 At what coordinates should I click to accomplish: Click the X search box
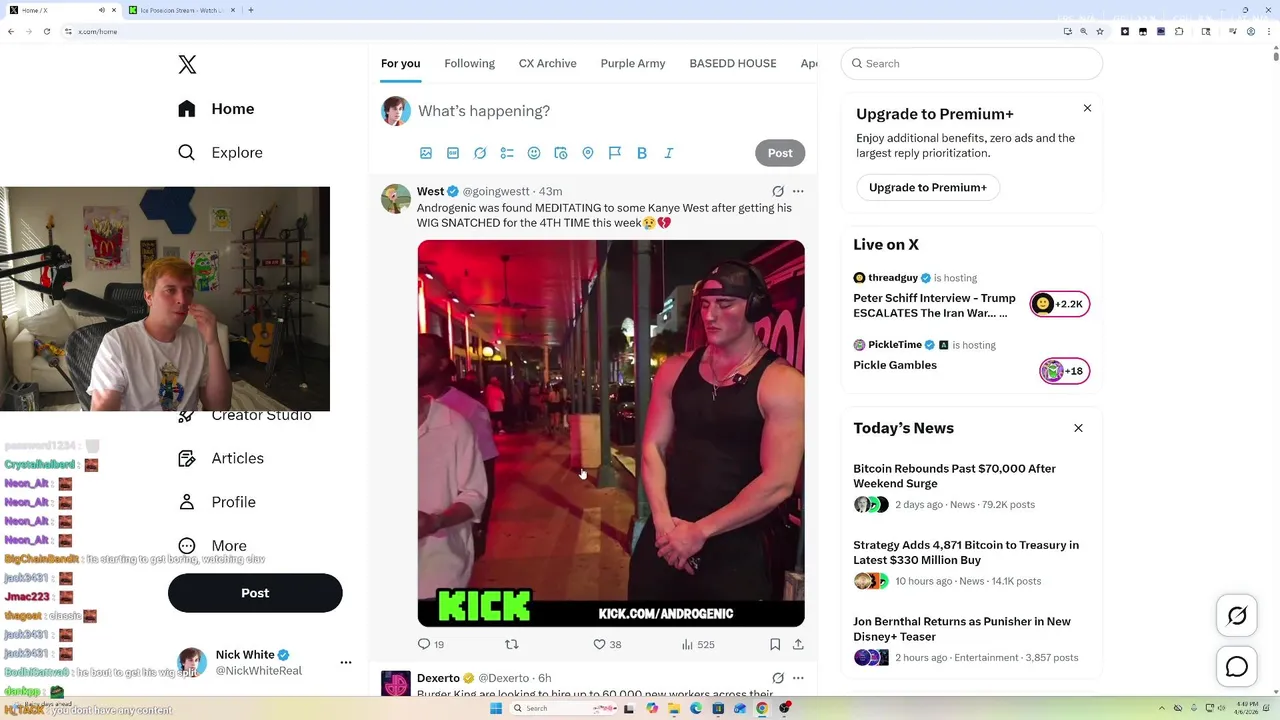(x=972, y=63)
